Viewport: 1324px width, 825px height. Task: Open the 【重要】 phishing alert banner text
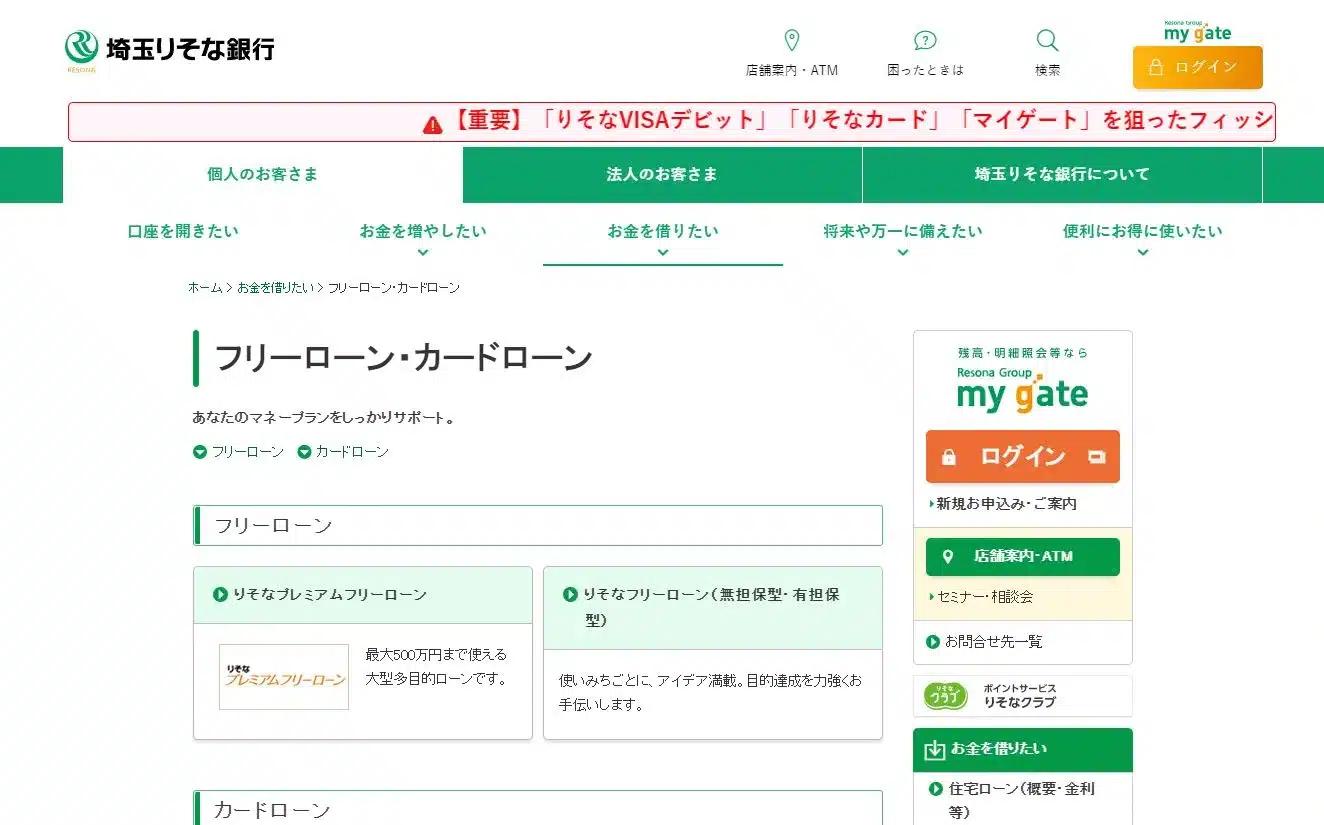[x=861, y=121]
